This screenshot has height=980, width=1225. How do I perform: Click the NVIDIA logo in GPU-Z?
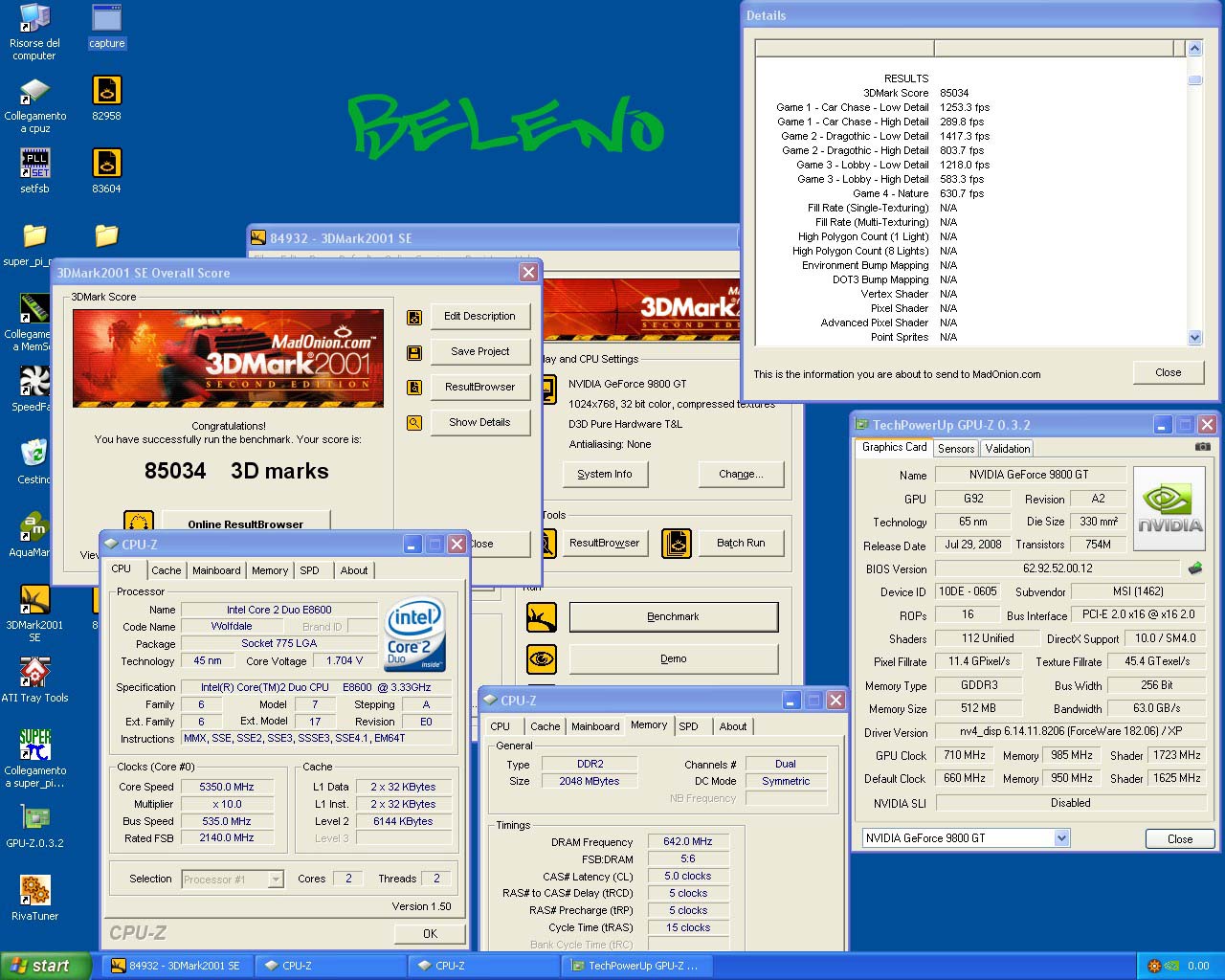coord(1169,508)
